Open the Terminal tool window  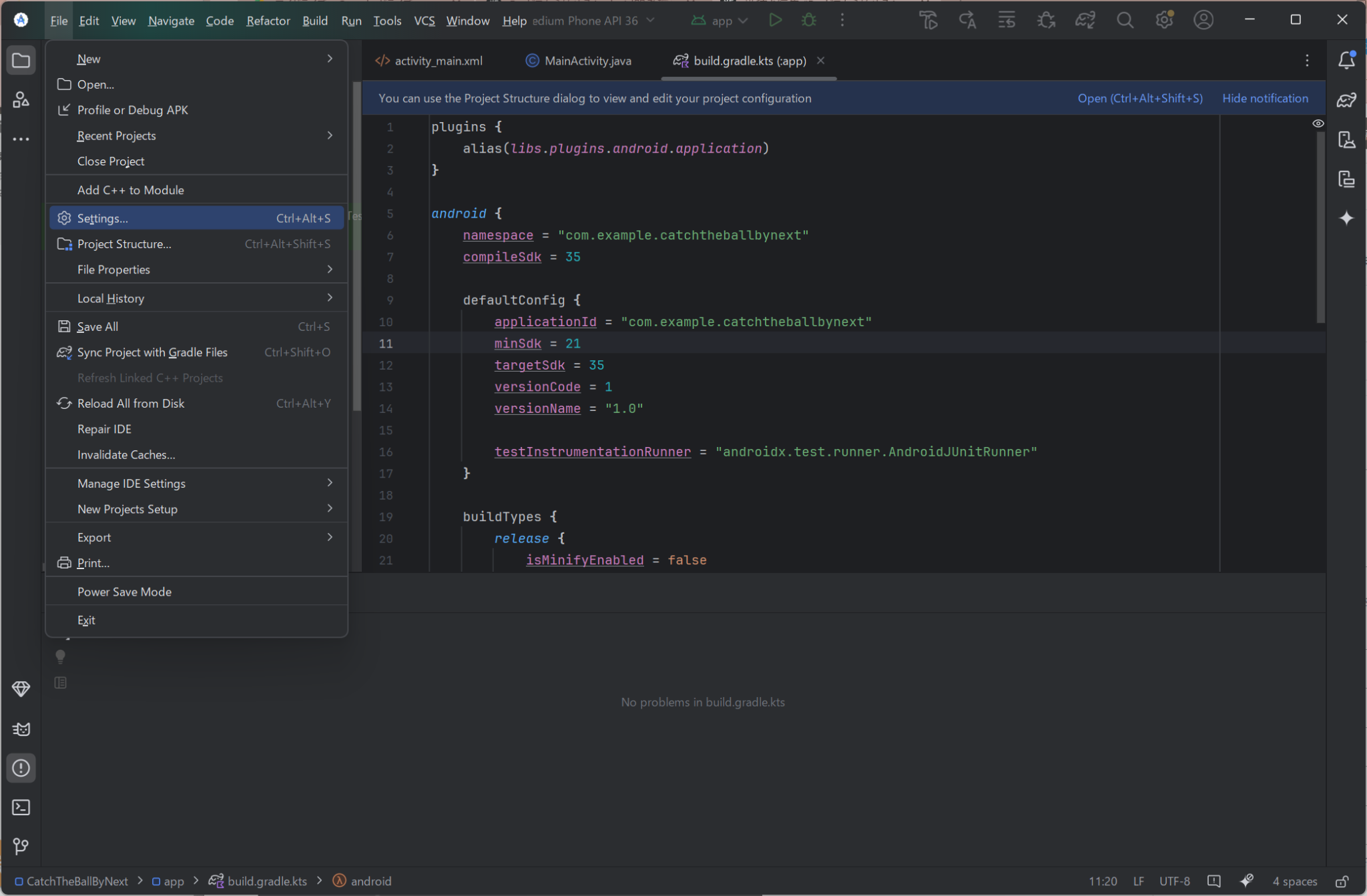point(21,808)
